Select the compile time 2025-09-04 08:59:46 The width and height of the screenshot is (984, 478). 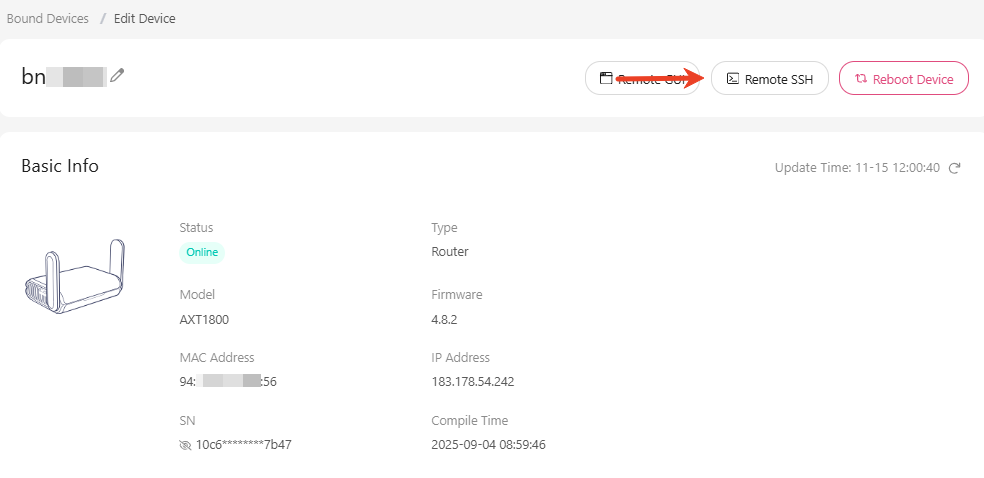pyautogui.click(x=488, y=445)
